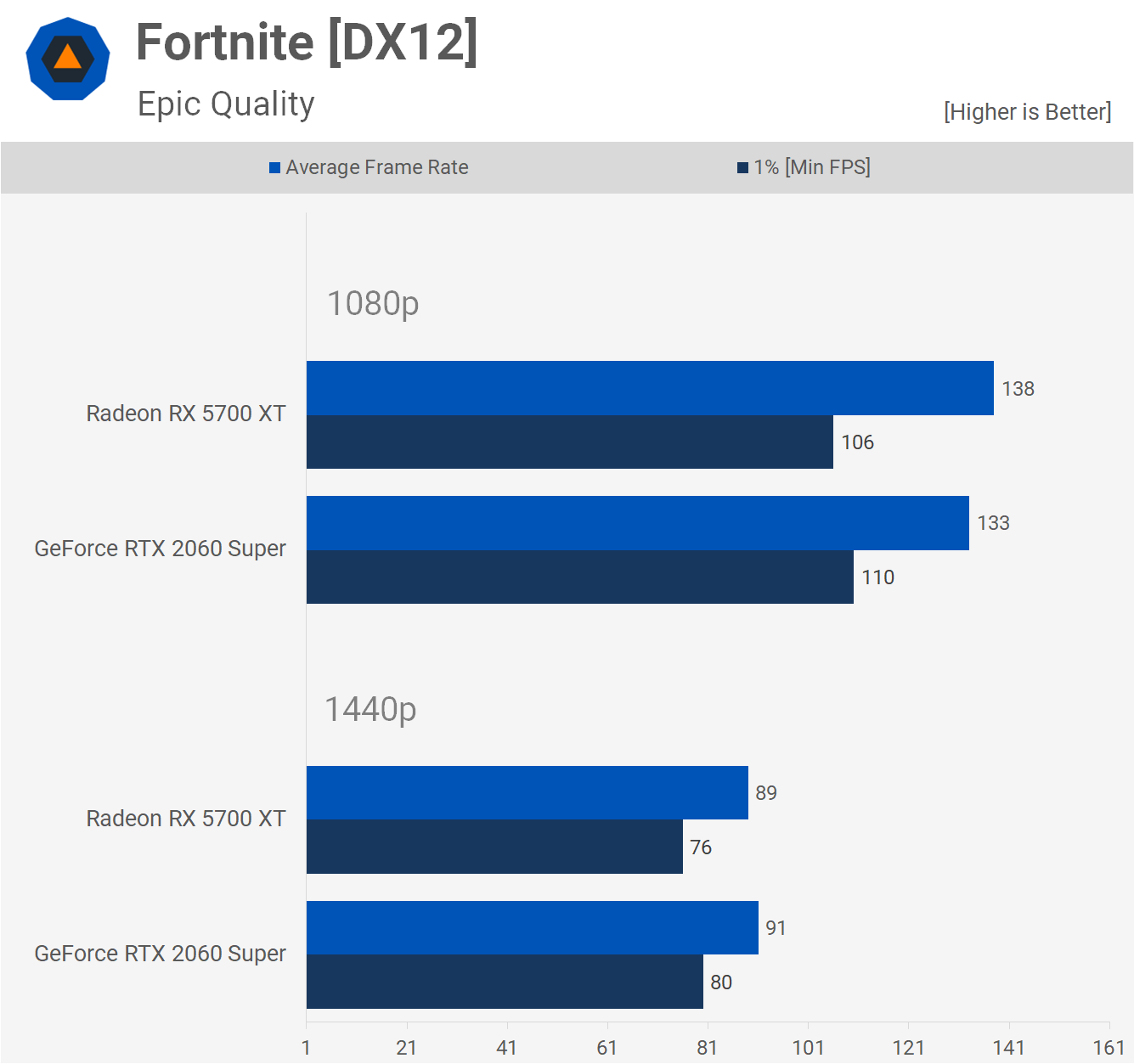Image resolution: width=1134 pixels, height=1064 pixels.
Task: Click the "1" x-axis tick label
Action: (x=306, y=1048)
